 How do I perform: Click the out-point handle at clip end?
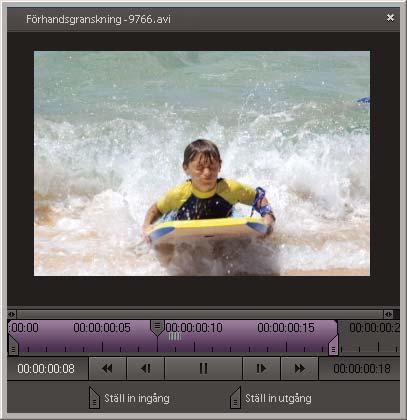pos(333,346)
